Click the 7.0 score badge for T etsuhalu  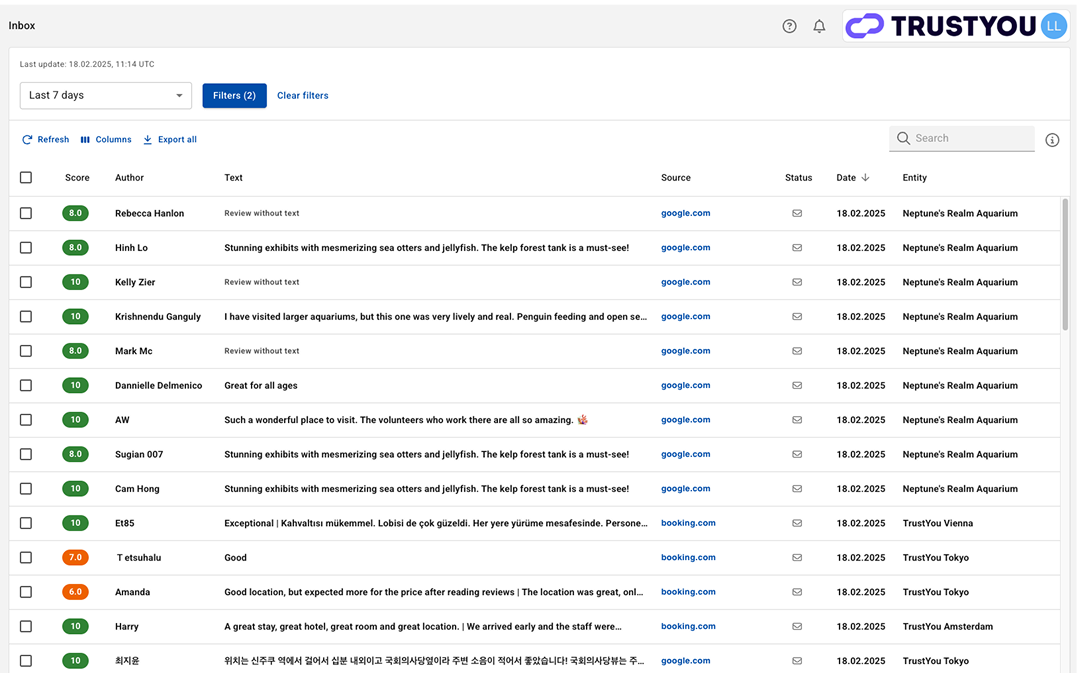76,558
